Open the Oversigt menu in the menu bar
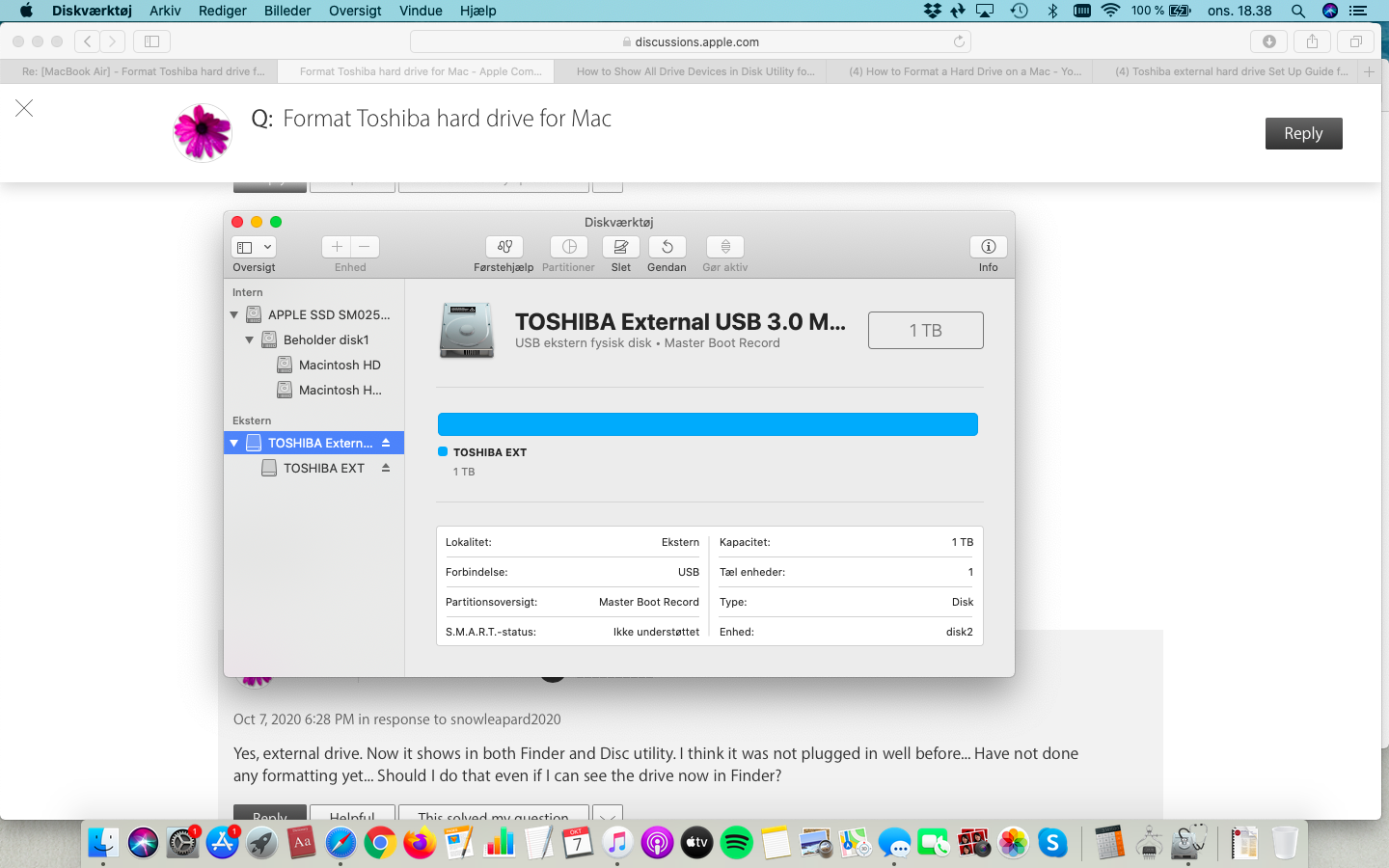 (355, 11)
